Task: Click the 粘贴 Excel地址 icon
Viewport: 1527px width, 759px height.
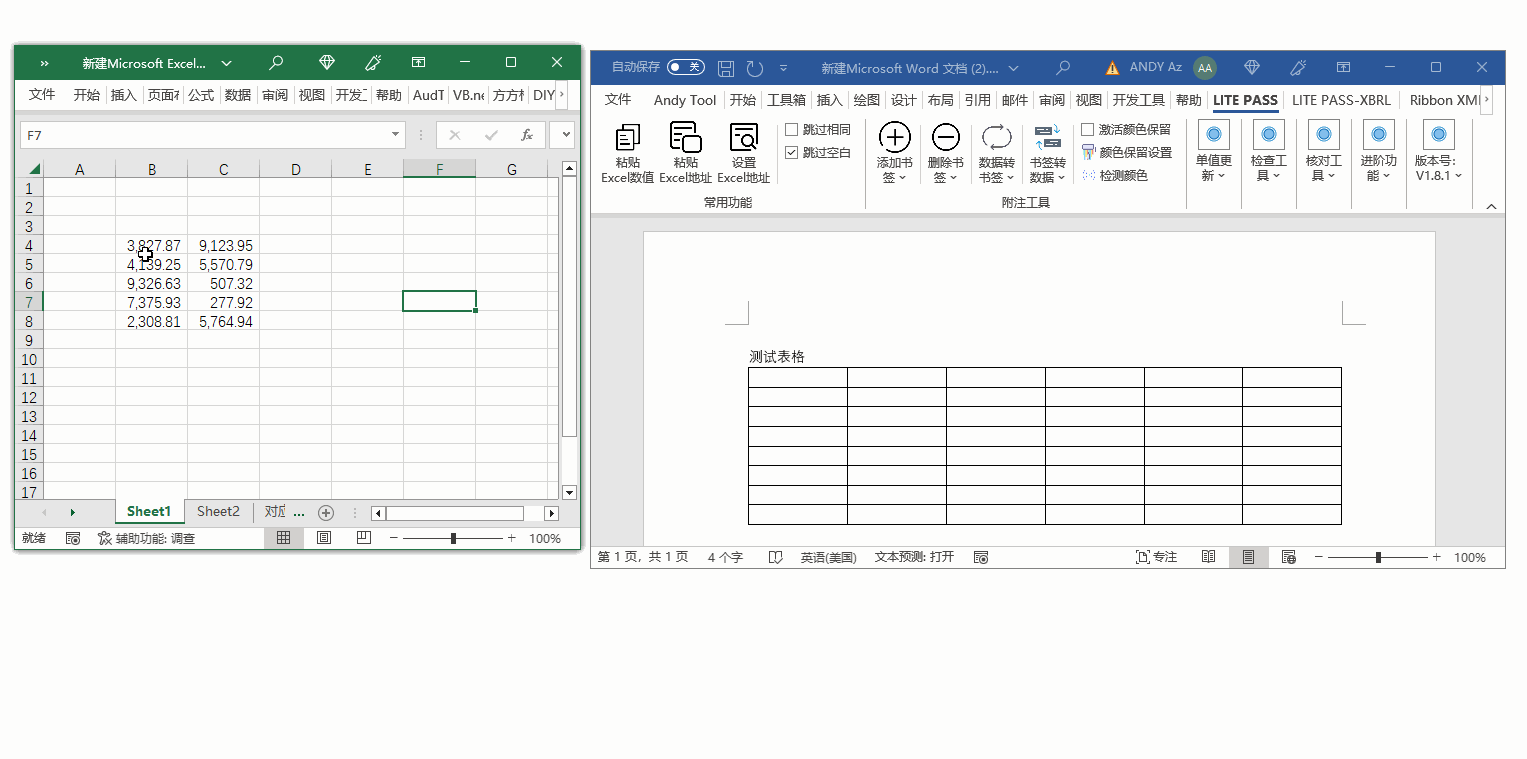Action: [x=685, y=138]
